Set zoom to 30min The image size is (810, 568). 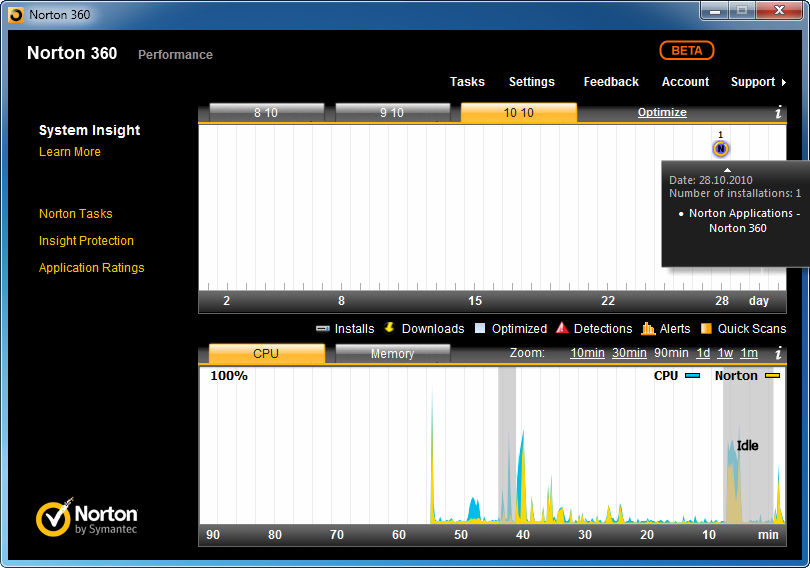pyautogui.click(x=629, y=353)
